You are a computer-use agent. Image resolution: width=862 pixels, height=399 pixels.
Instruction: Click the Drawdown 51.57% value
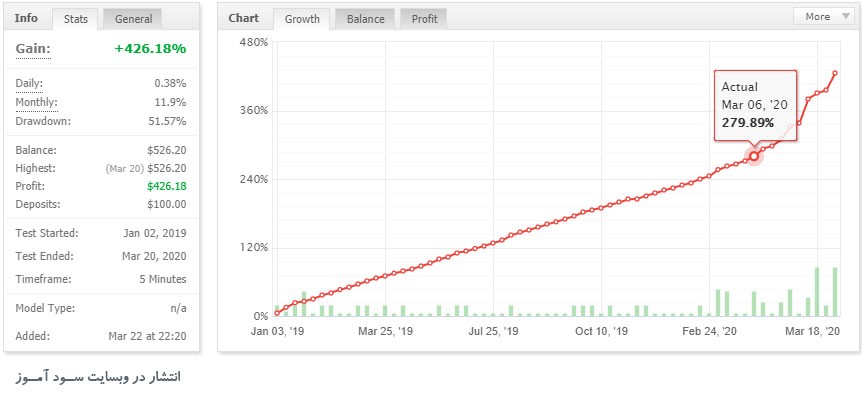pyautogui.click(x=167, y=121)
